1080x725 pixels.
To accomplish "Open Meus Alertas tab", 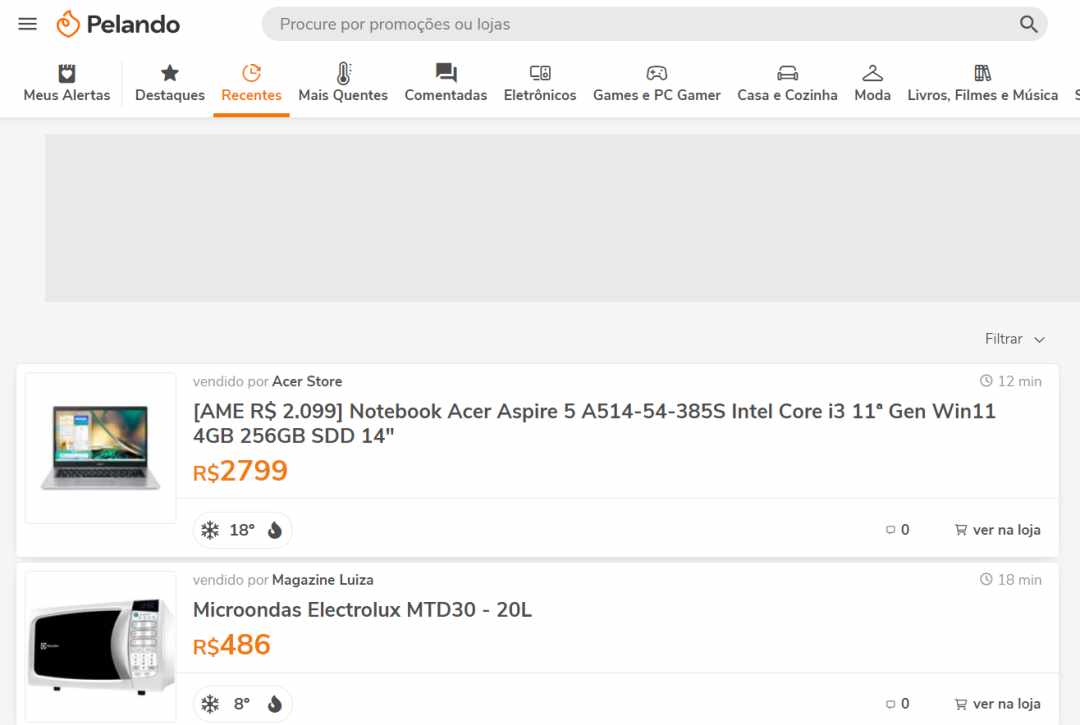I will point(67,83).
